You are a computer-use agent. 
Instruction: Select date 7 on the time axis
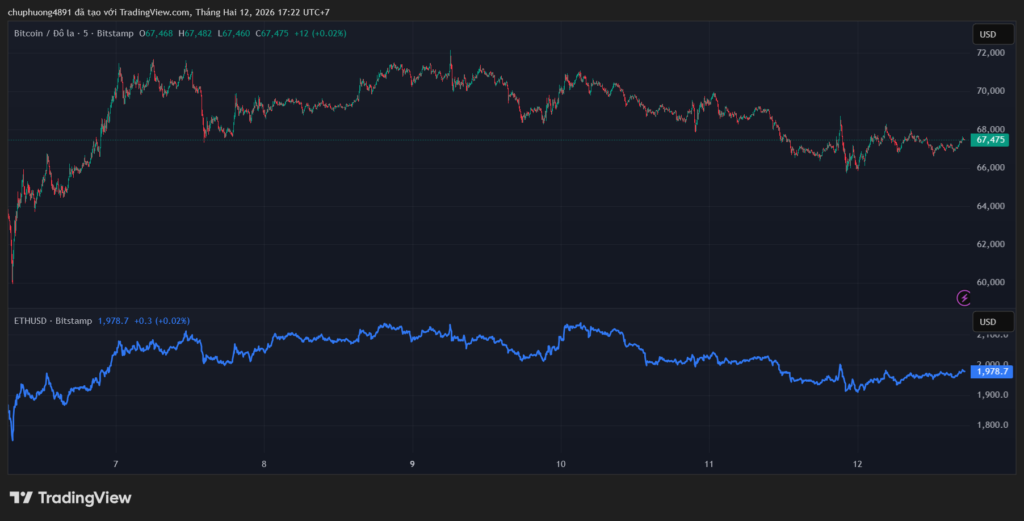coord(116,465)
